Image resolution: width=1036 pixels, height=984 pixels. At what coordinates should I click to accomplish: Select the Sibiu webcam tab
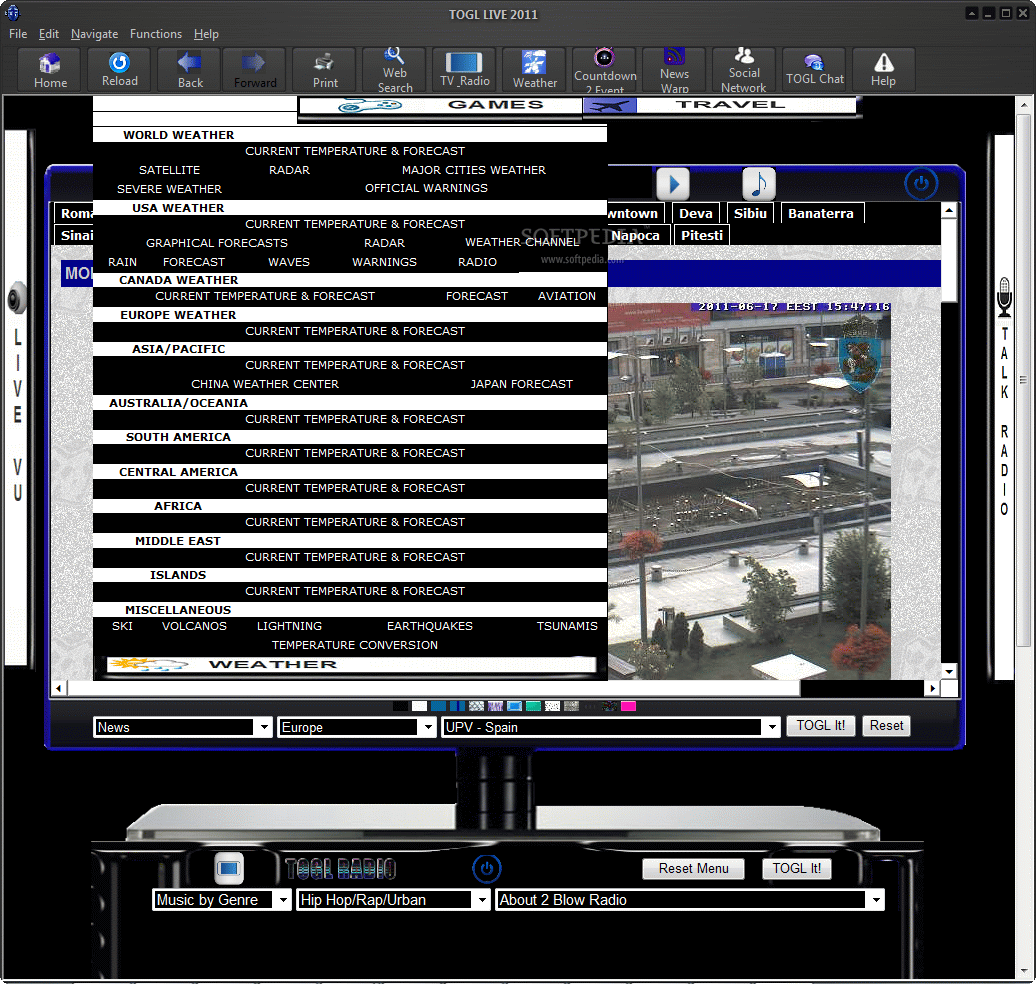(750, 213)
